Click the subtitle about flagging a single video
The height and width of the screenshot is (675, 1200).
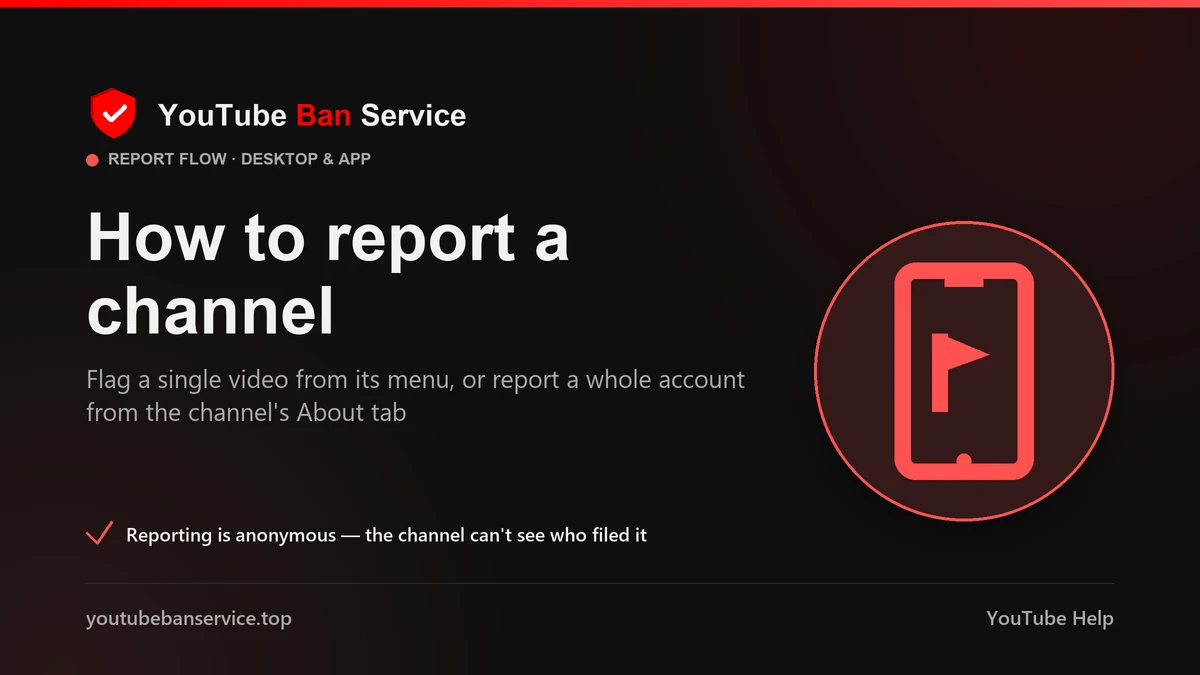(x=415, y=396)
